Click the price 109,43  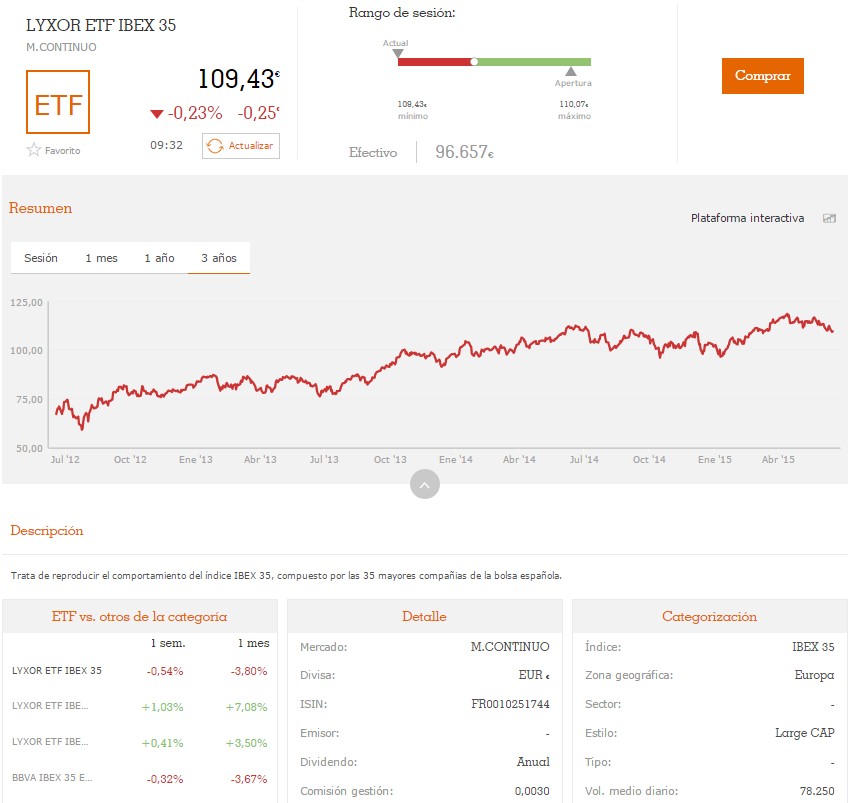pos(239,79)
